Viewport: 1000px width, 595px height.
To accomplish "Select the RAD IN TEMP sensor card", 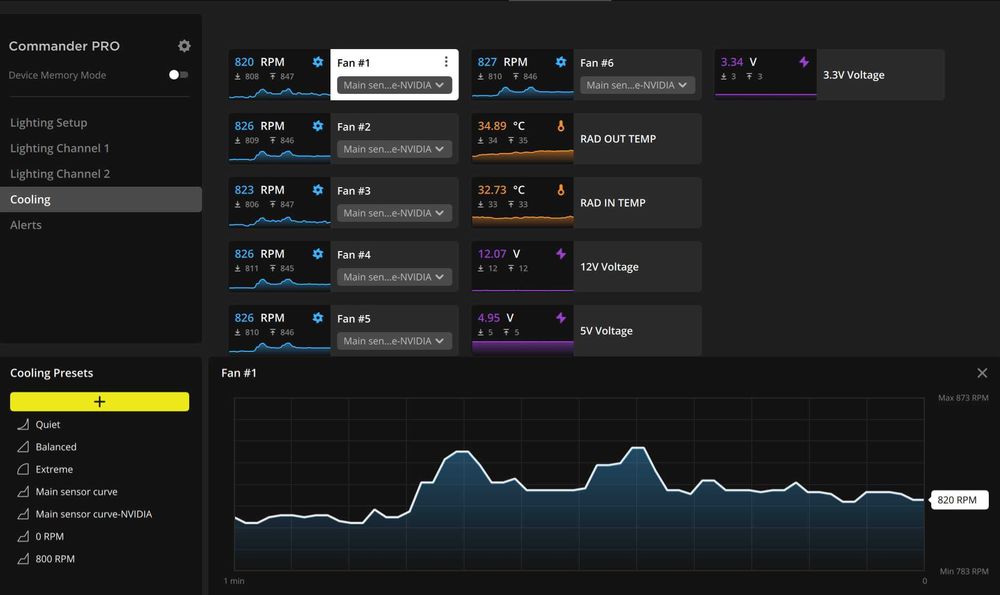I will [586, 202].
